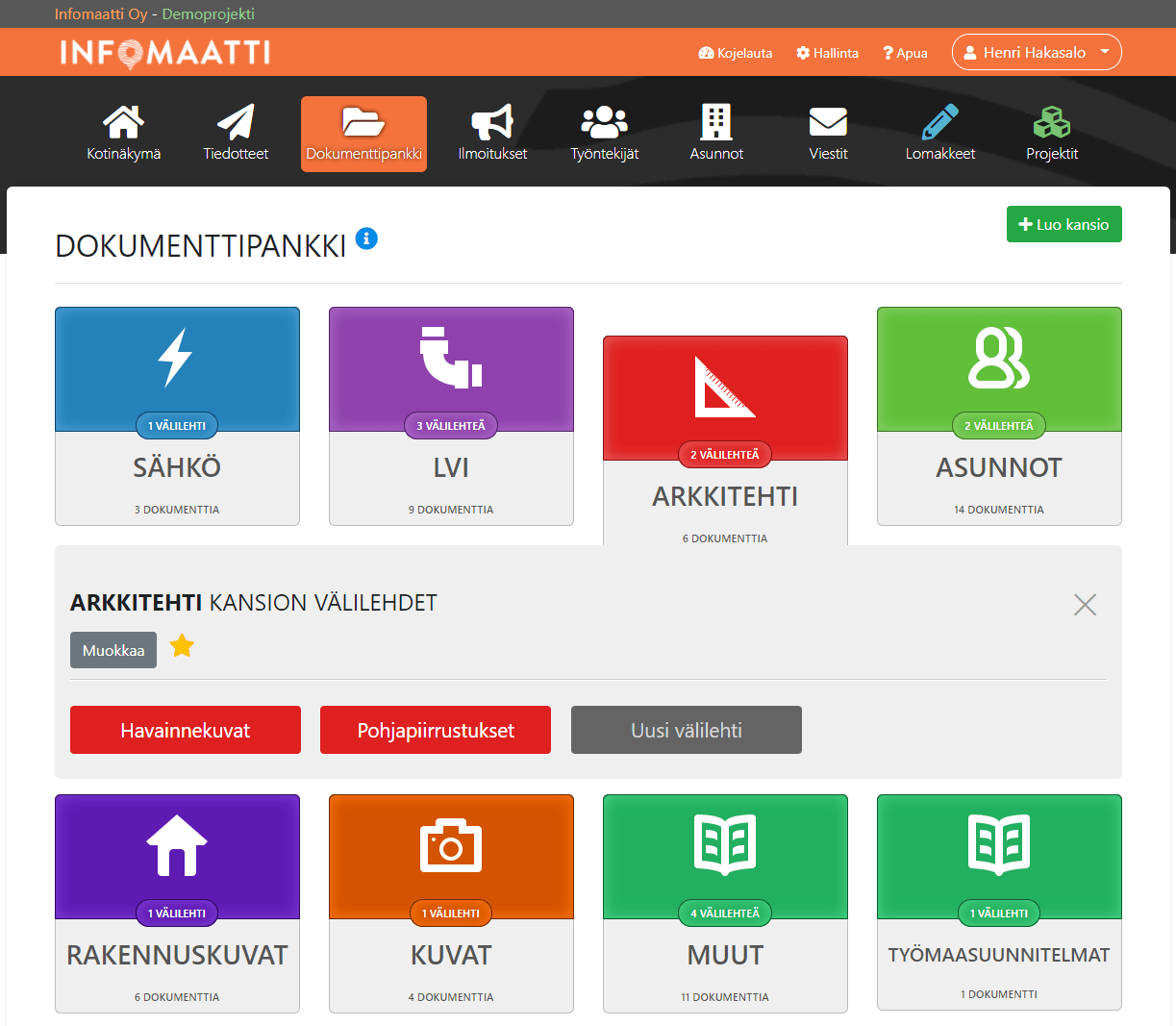Open Tiedotteet paper plane icon
Image resolution: width=1176 pixels, height=1026 pixels.
(x=236, y=122)
